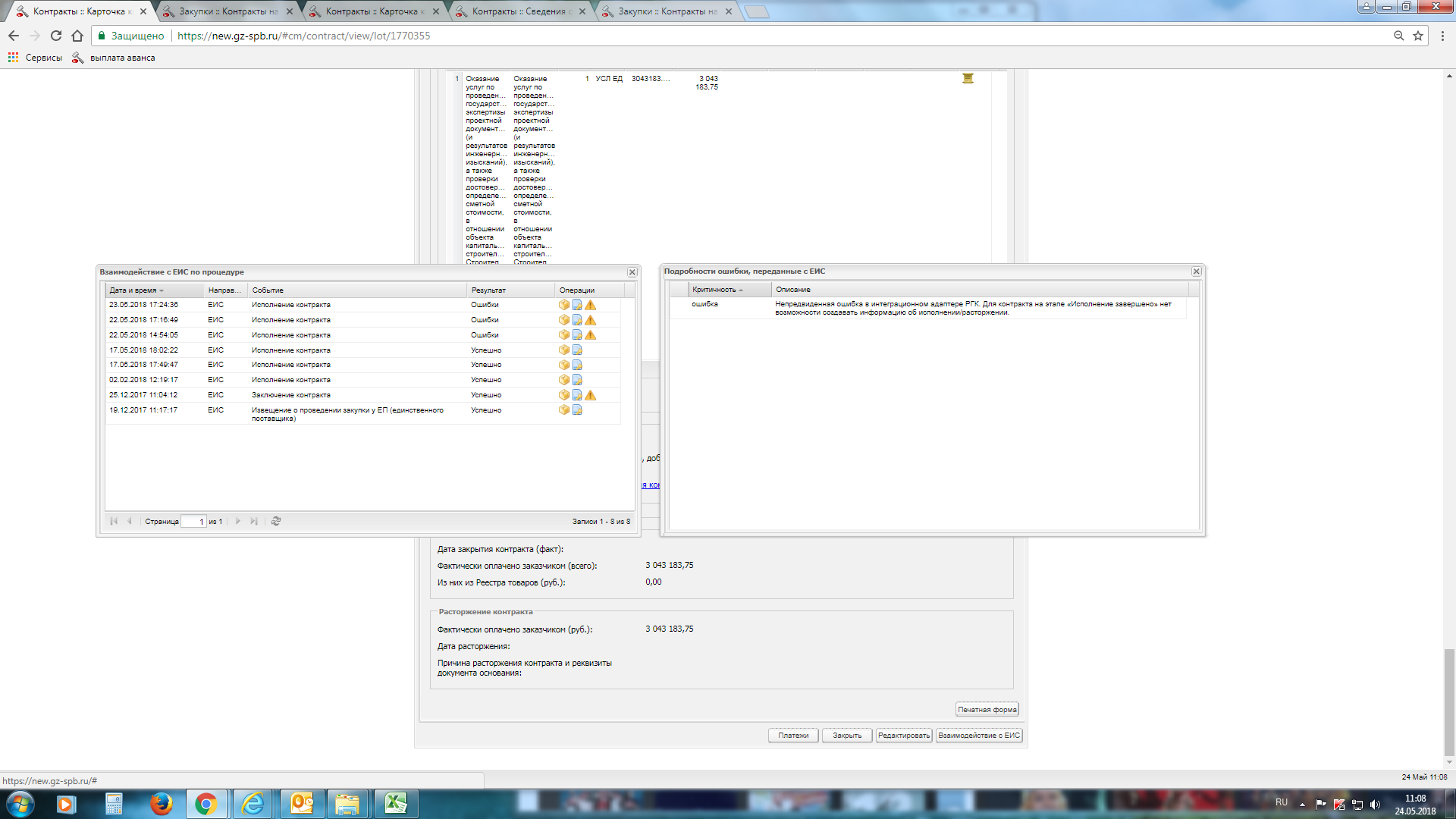The width and height of the screenshot is (1456, 819).
Task: Open 'выплата аванса' bookmark
Action: pos(114,58)
